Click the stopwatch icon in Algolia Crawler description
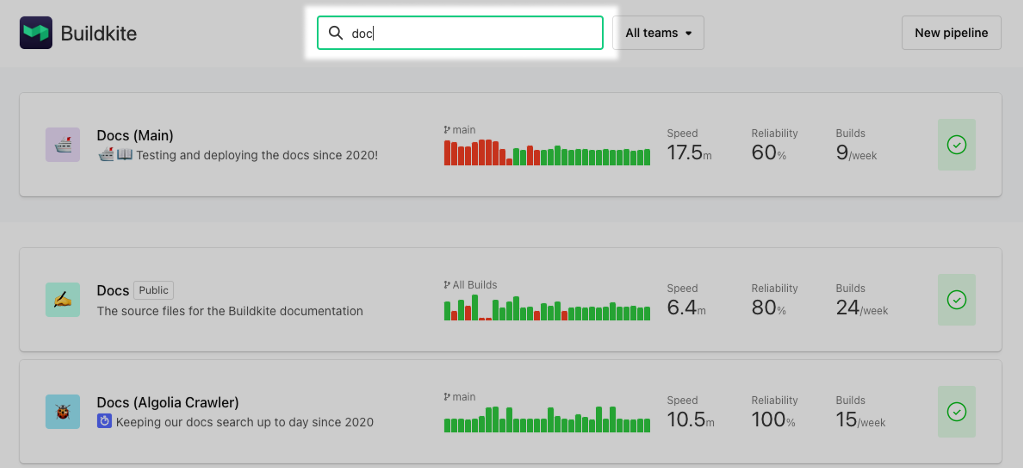 (x=104, y=422)
